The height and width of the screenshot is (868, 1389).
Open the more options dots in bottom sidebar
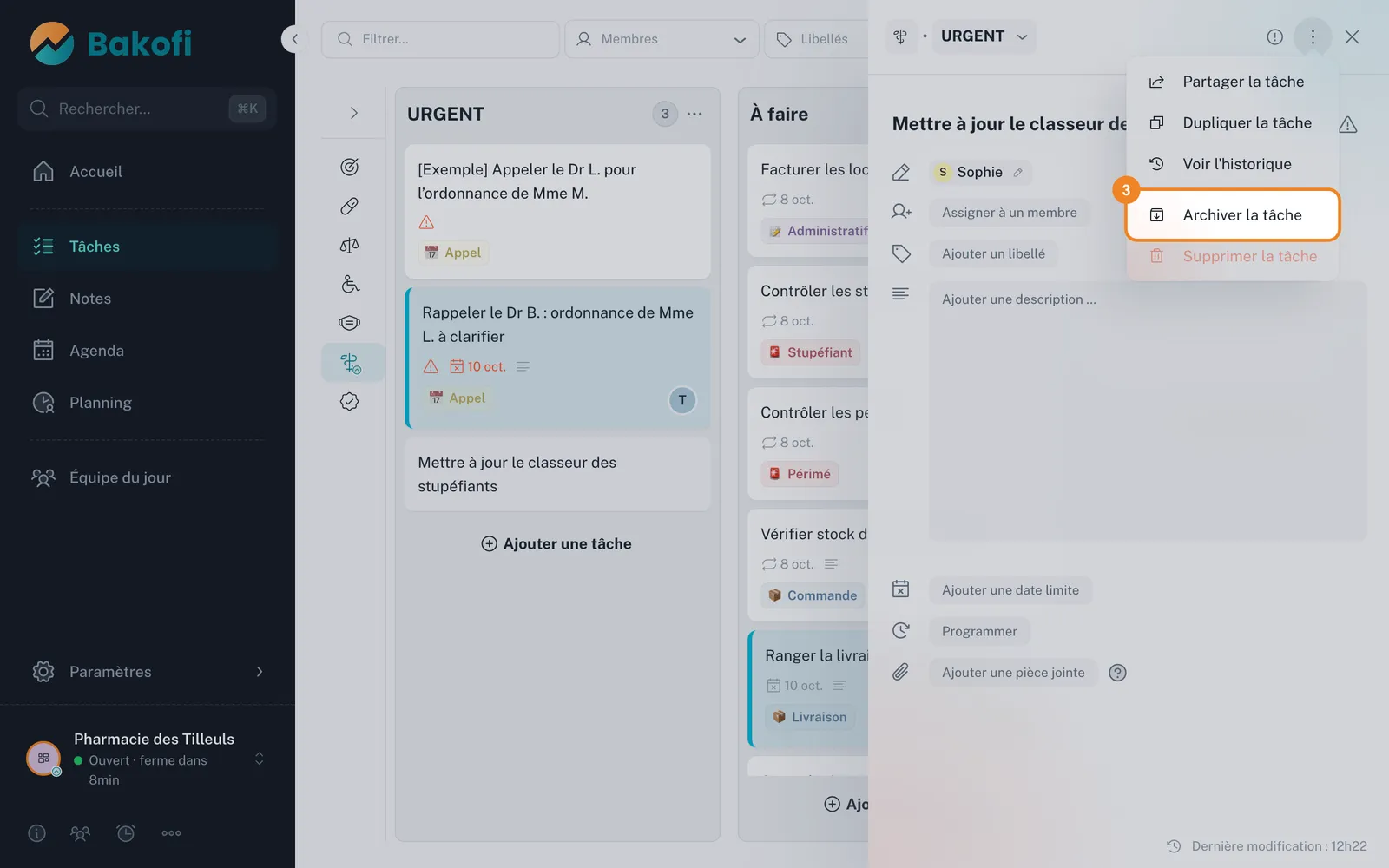(171, 833)
